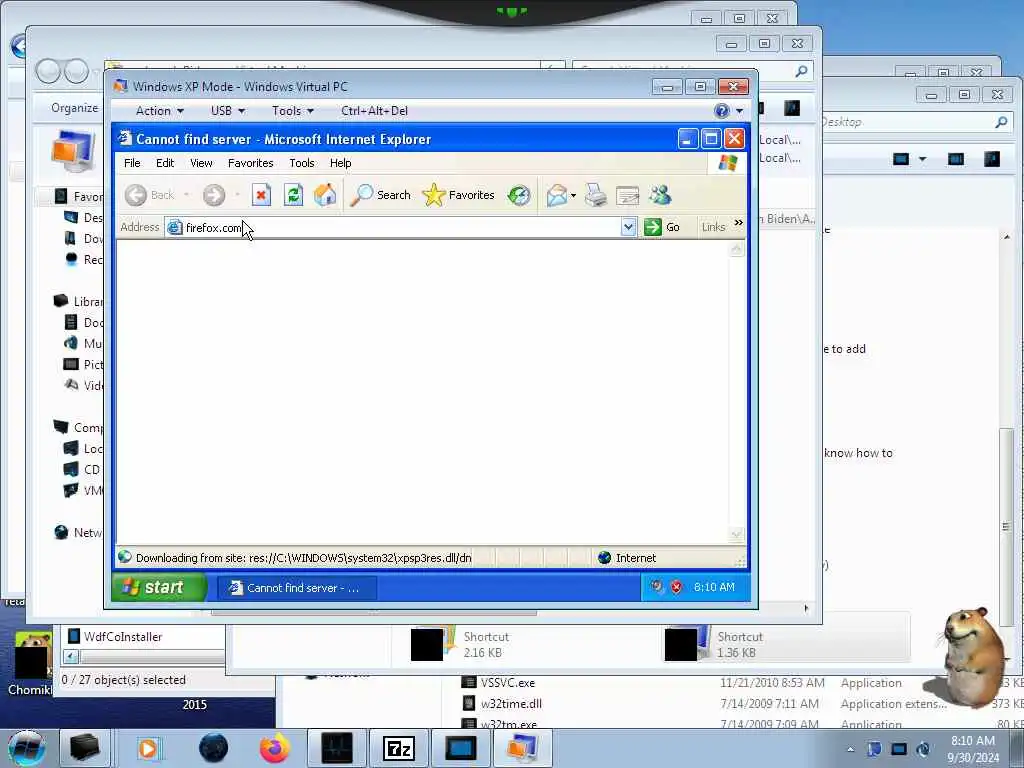Select VSSVC.exe in the background file list
This screenshot has height=768, width=1024.
(508, 683)
